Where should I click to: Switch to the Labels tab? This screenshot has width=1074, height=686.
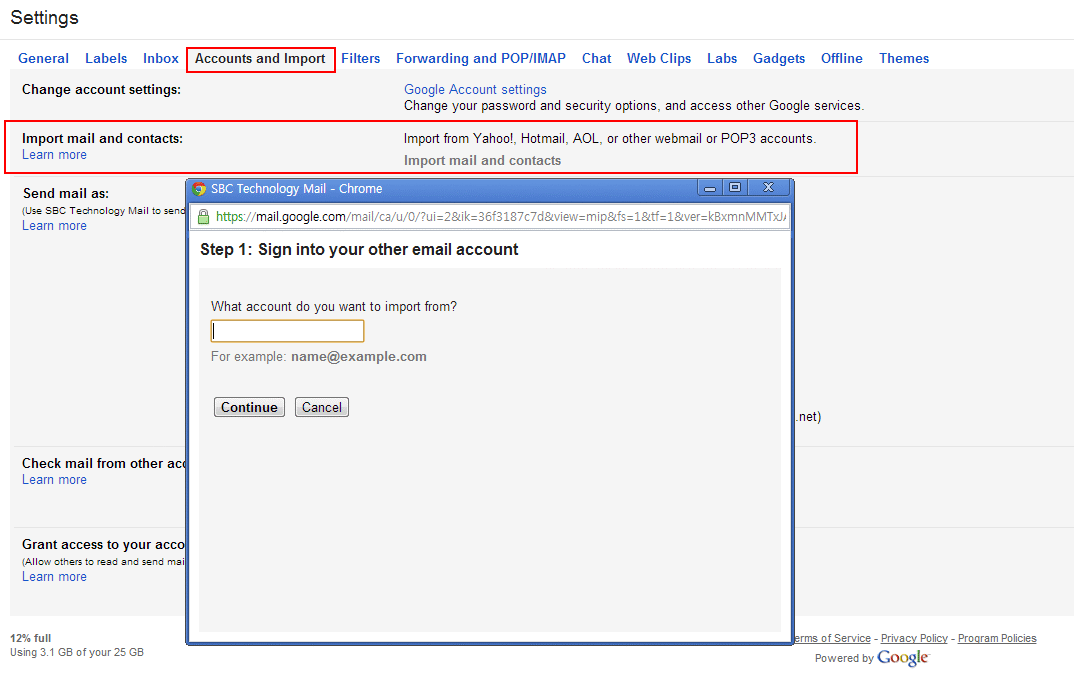106,59
